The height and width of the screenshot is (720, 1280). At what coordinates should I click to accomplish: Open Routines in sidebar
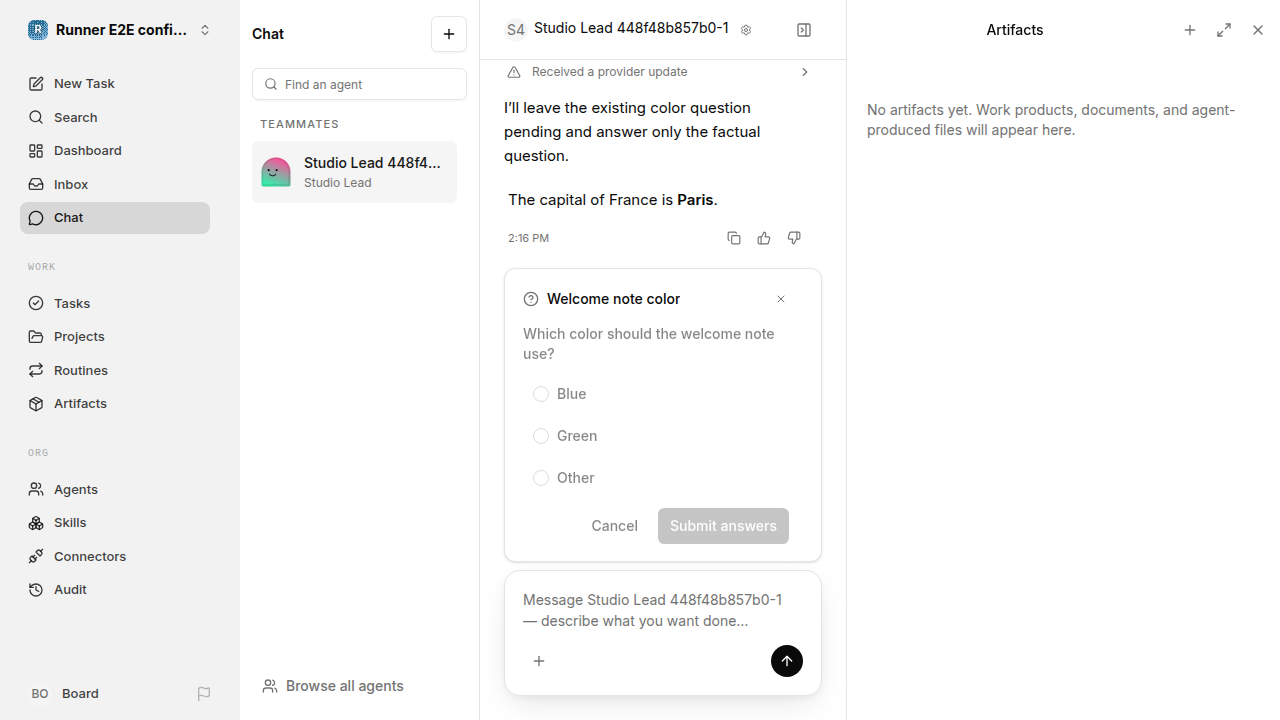point(115,370)
